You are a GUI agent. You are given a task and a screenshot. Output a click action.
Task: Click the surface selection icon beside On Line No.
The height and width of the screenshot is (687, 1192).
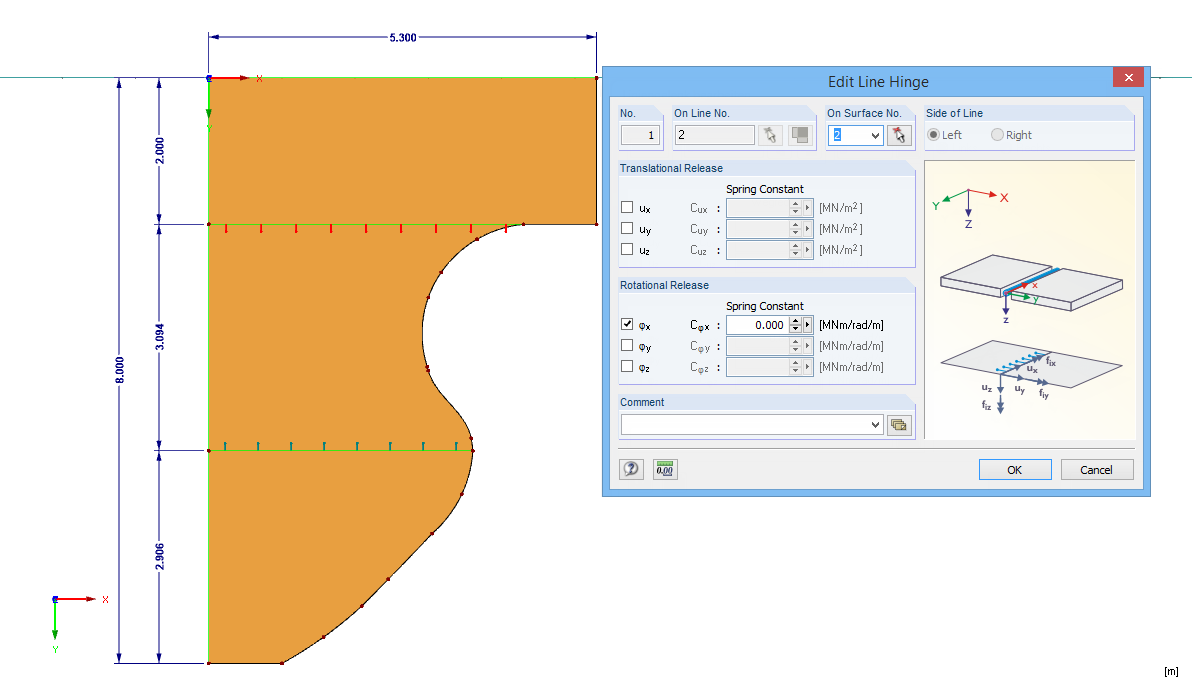point(800,135)
